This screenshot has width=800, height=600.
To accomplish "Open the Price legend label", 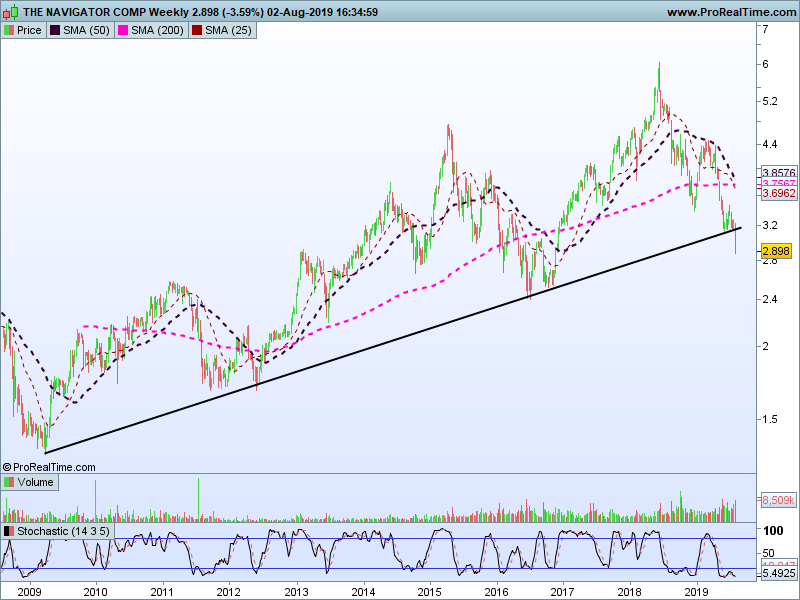I will [29, 30].
